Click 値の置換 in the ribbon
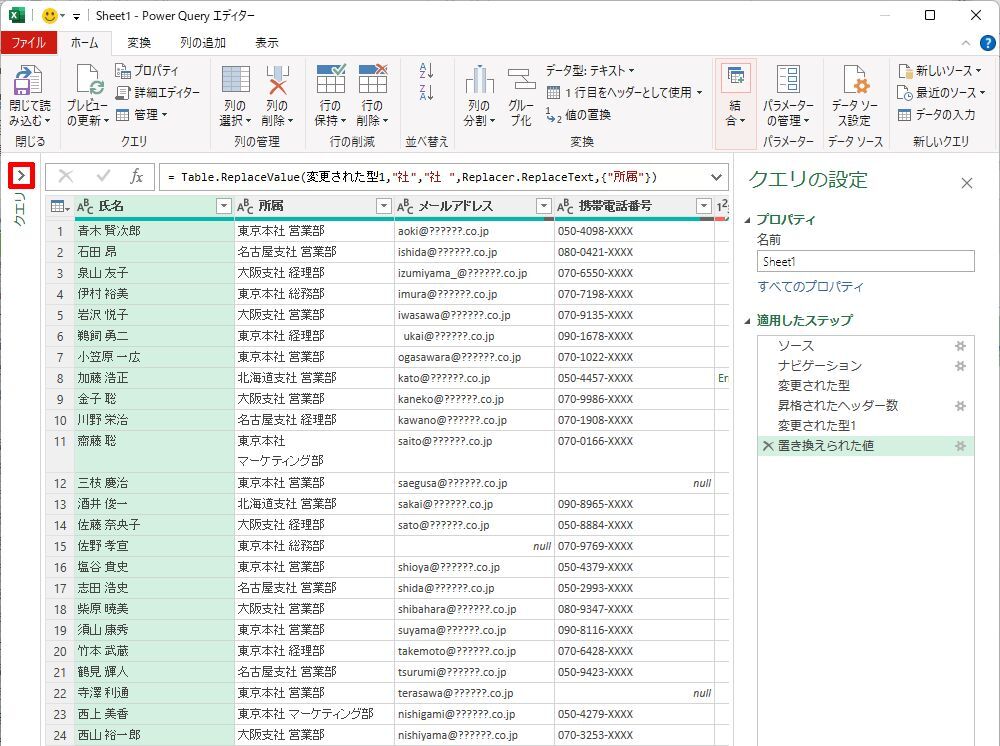 tap(578, 115)
